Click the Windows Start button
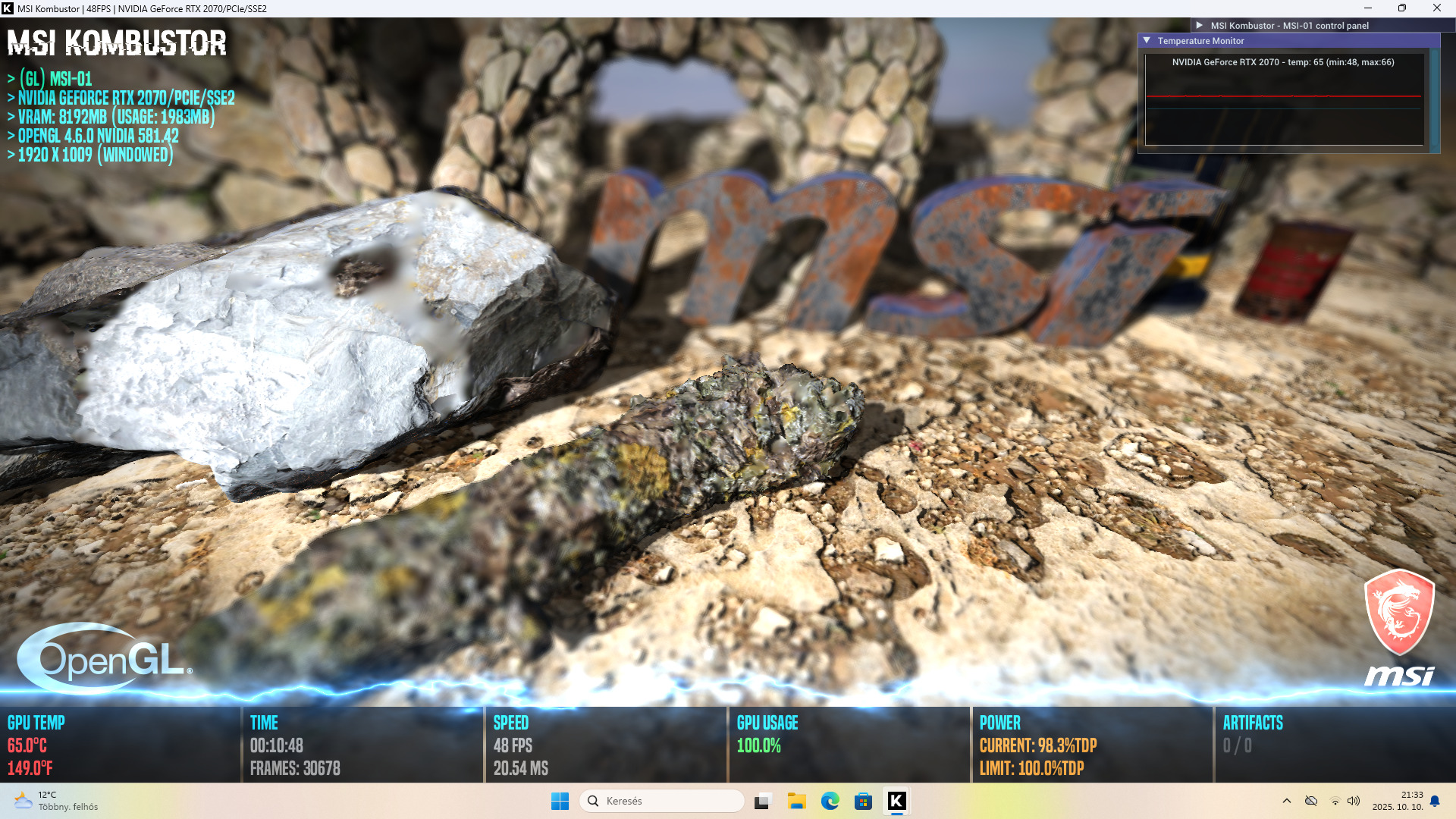The width and height of the screenshot is (1456, 819). [x=560, y=801]
